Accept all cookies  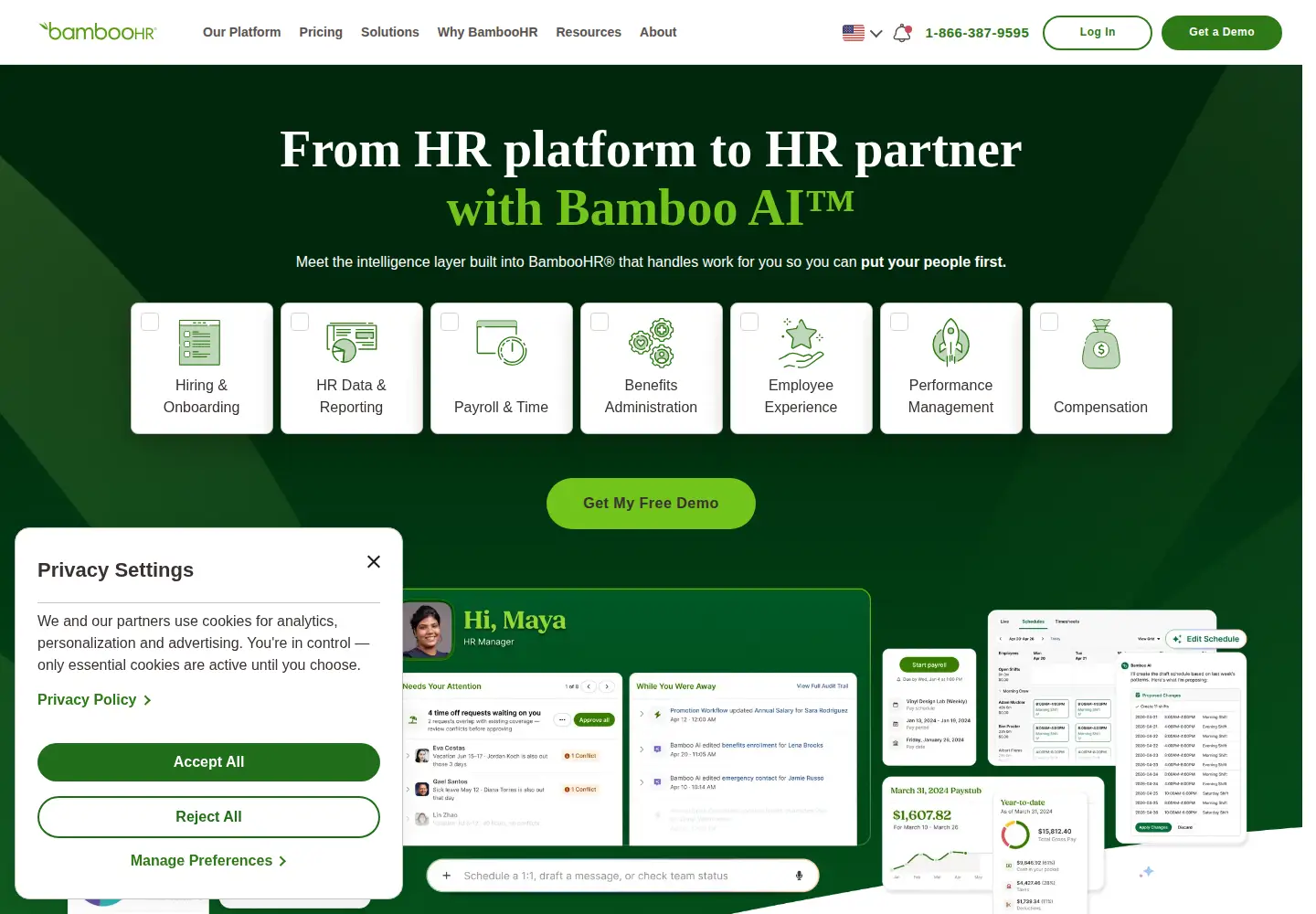pos(208,762)
